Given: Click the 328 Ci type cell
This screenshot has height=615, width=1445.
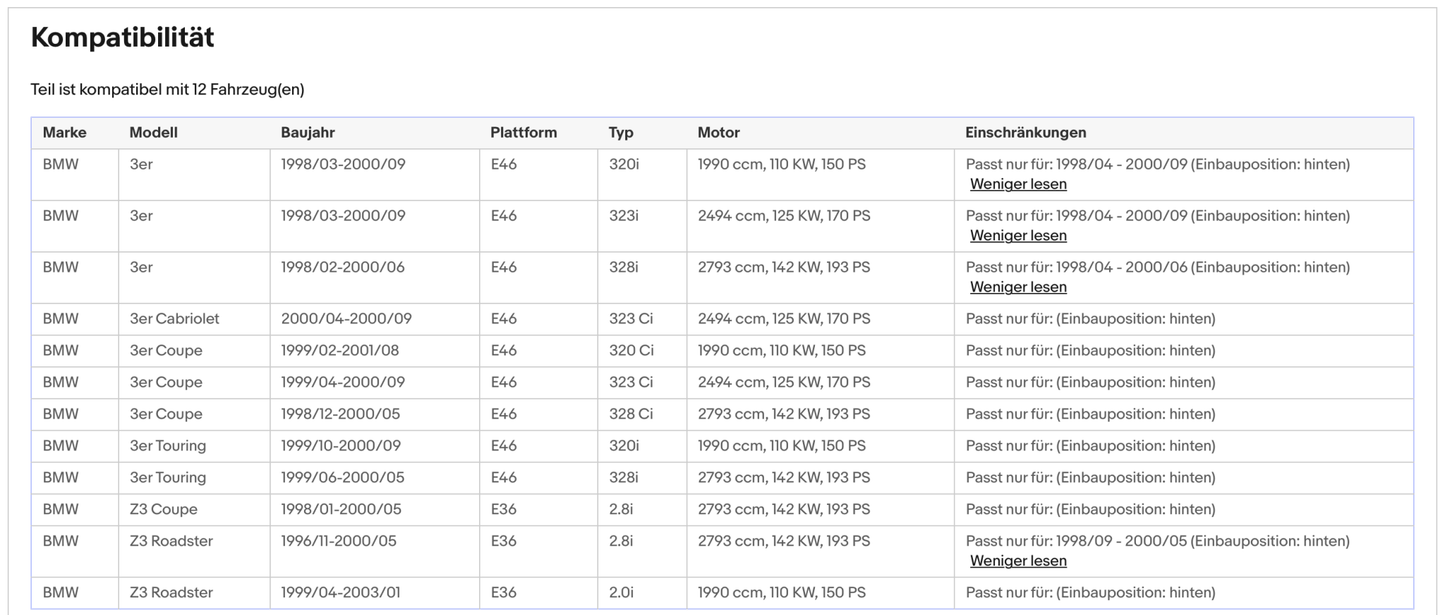Looking at the screenshot, I should point(630,414).
